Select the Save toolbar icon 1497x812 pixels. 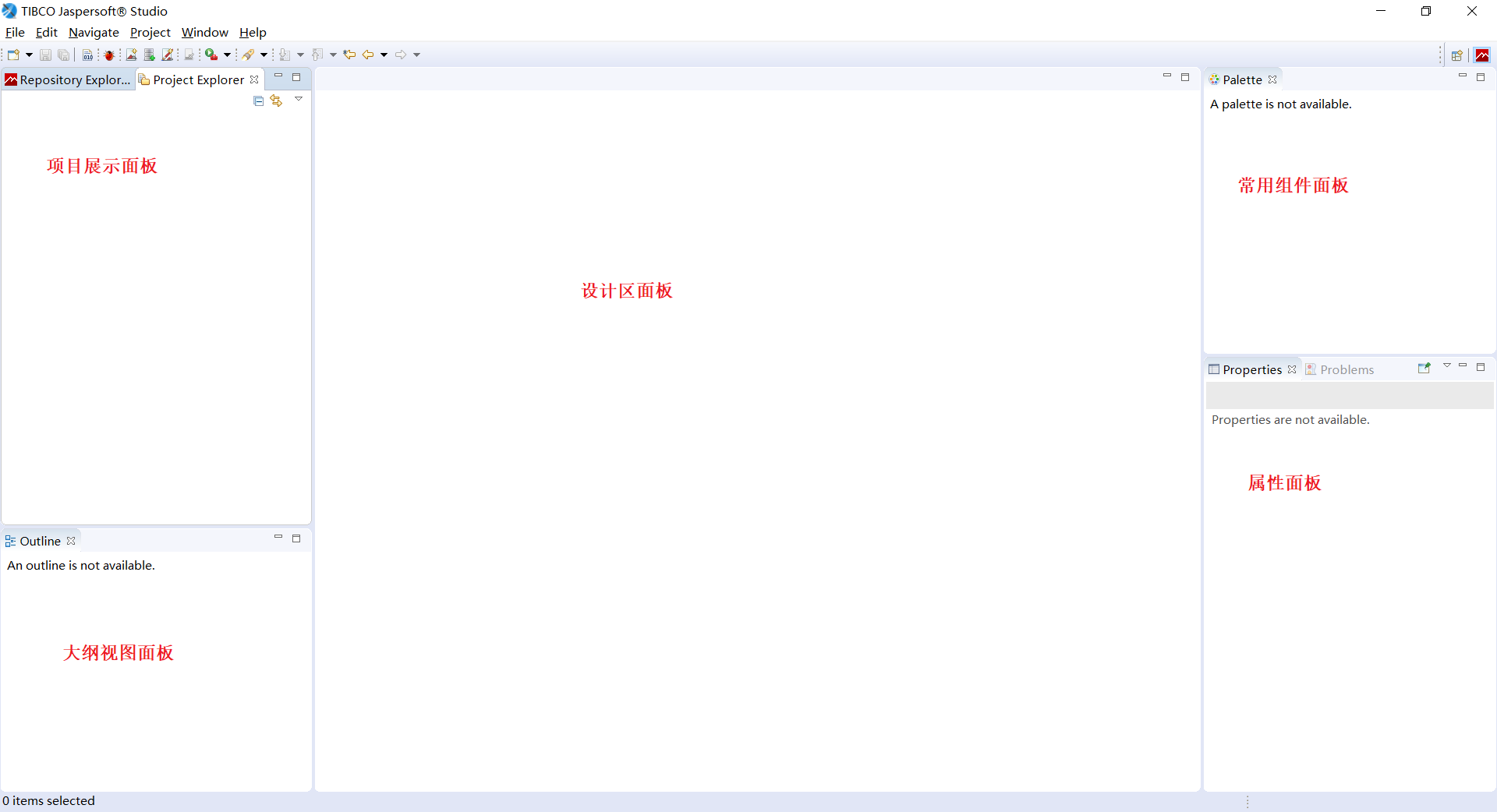pyautogui.click(x=44, y=55)
